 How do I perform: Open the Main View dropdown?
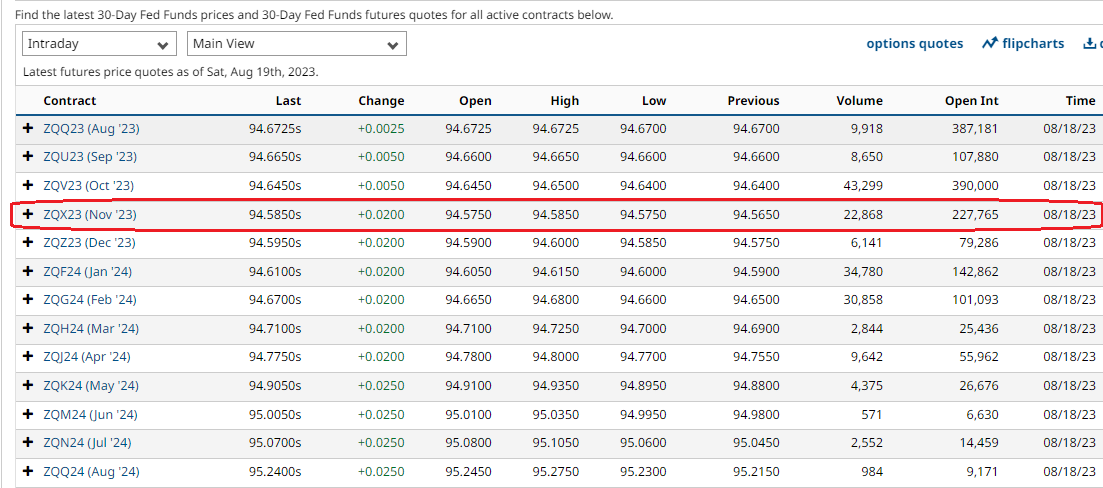296,44
